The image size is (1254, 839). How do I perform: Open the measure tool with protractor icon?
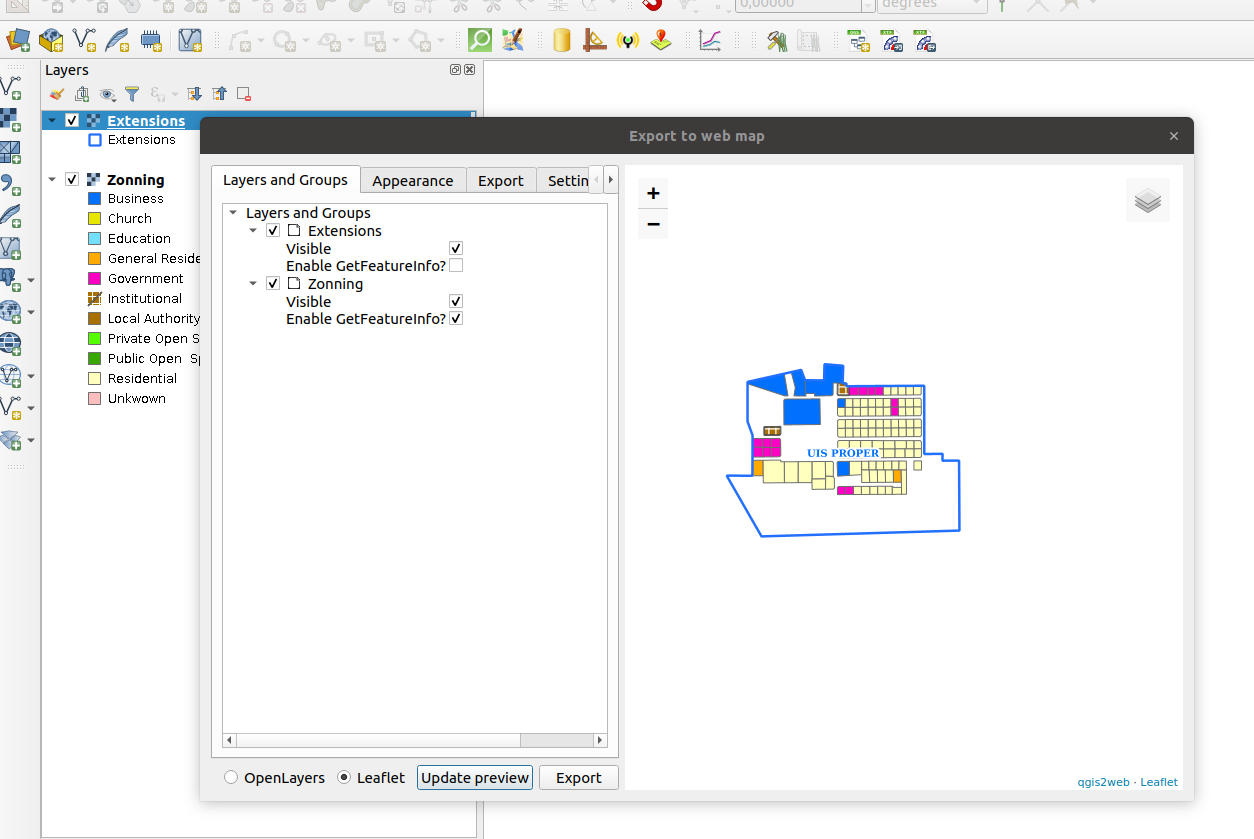pyautogui.click(x=594, y=40)
